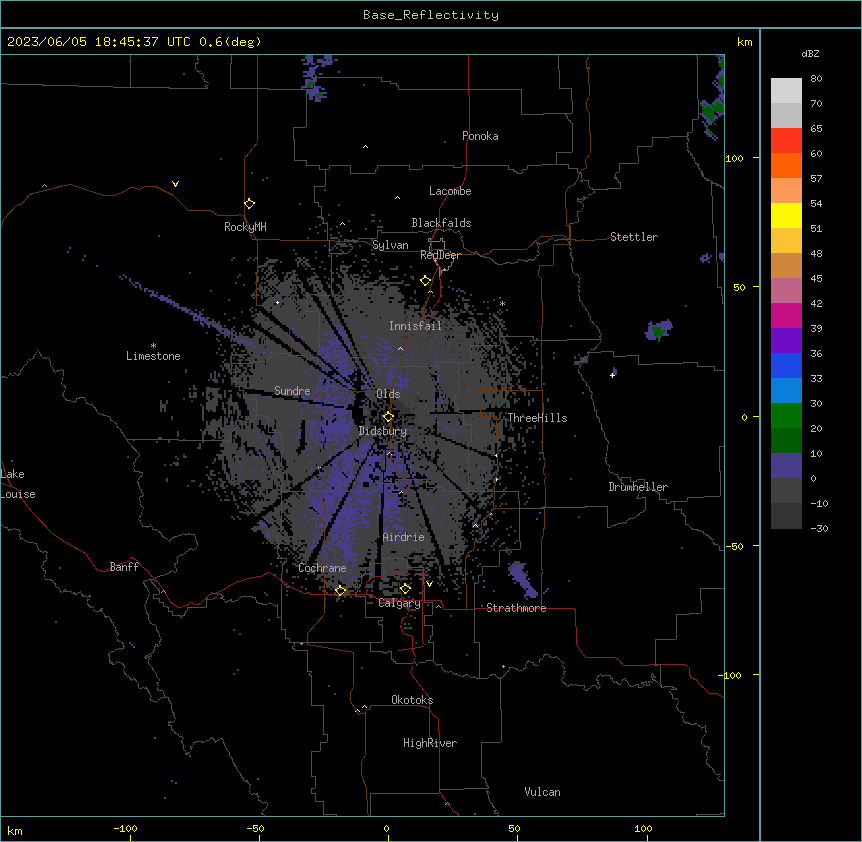This screenshot has height=842, width=862.
Task: Click the Olds town label
Action: coord(388,394)
